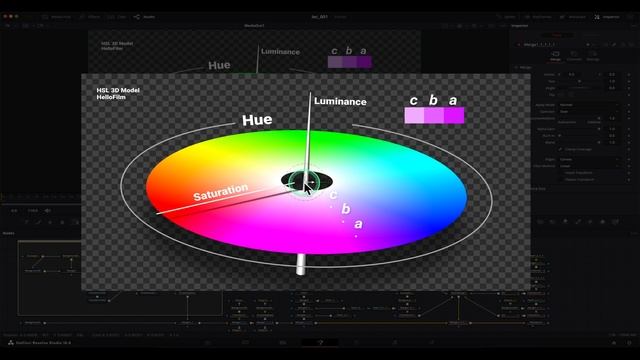This screenshot has height=360, width=640.
Task: Select the middle icon tab beside Merge tab
Action: click(574, 56)
